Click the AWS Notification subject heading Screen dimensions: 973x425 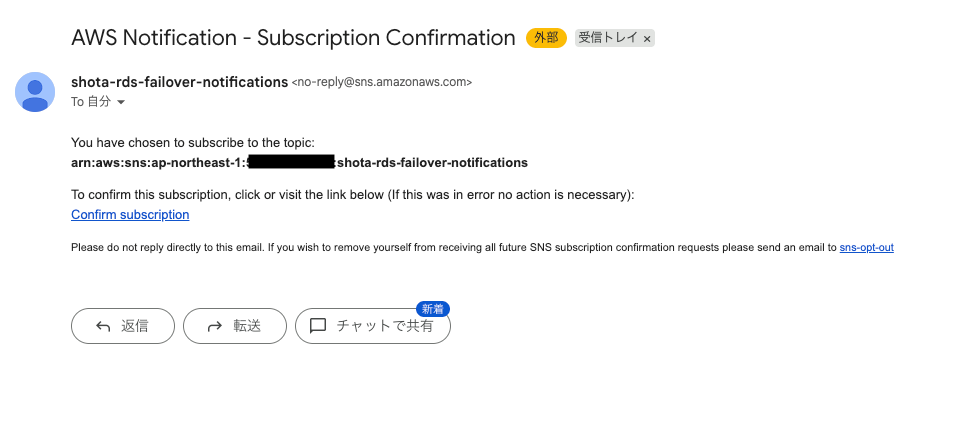coord(293,38)
